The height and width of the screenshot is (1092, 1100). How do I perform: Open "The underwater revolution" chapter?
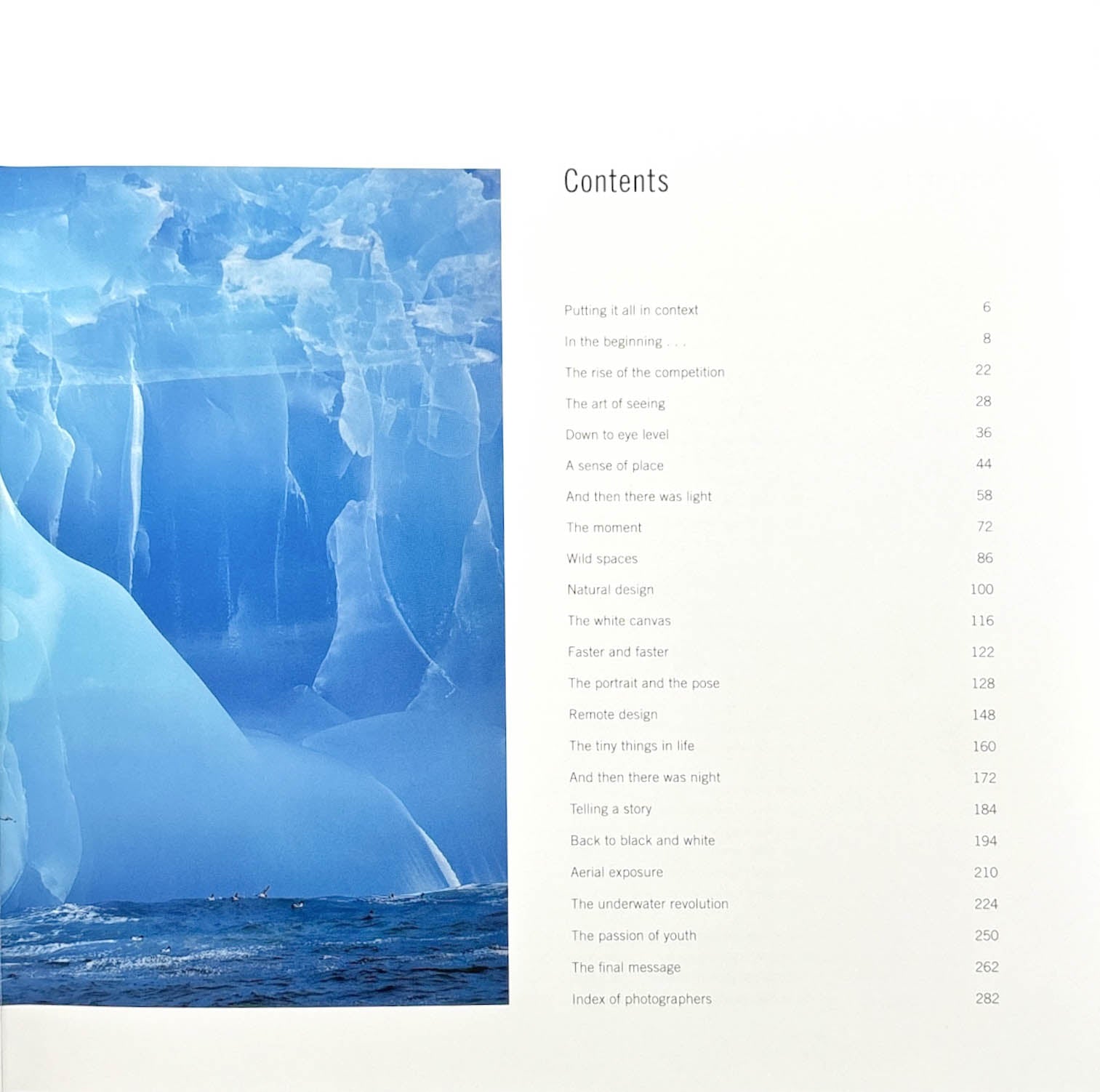point(650,904)
